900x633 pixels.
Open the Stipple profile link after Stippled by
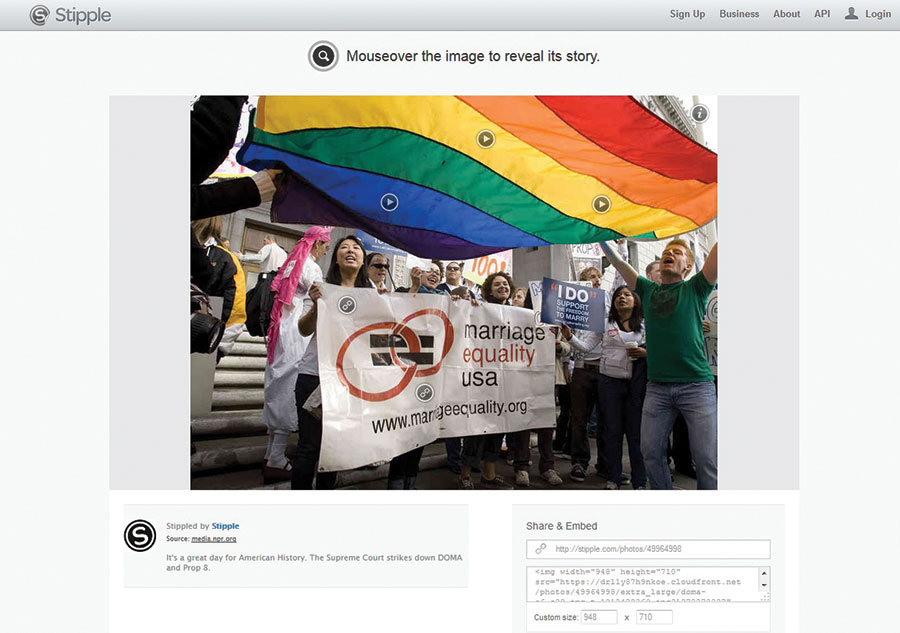tap(226, 526)
